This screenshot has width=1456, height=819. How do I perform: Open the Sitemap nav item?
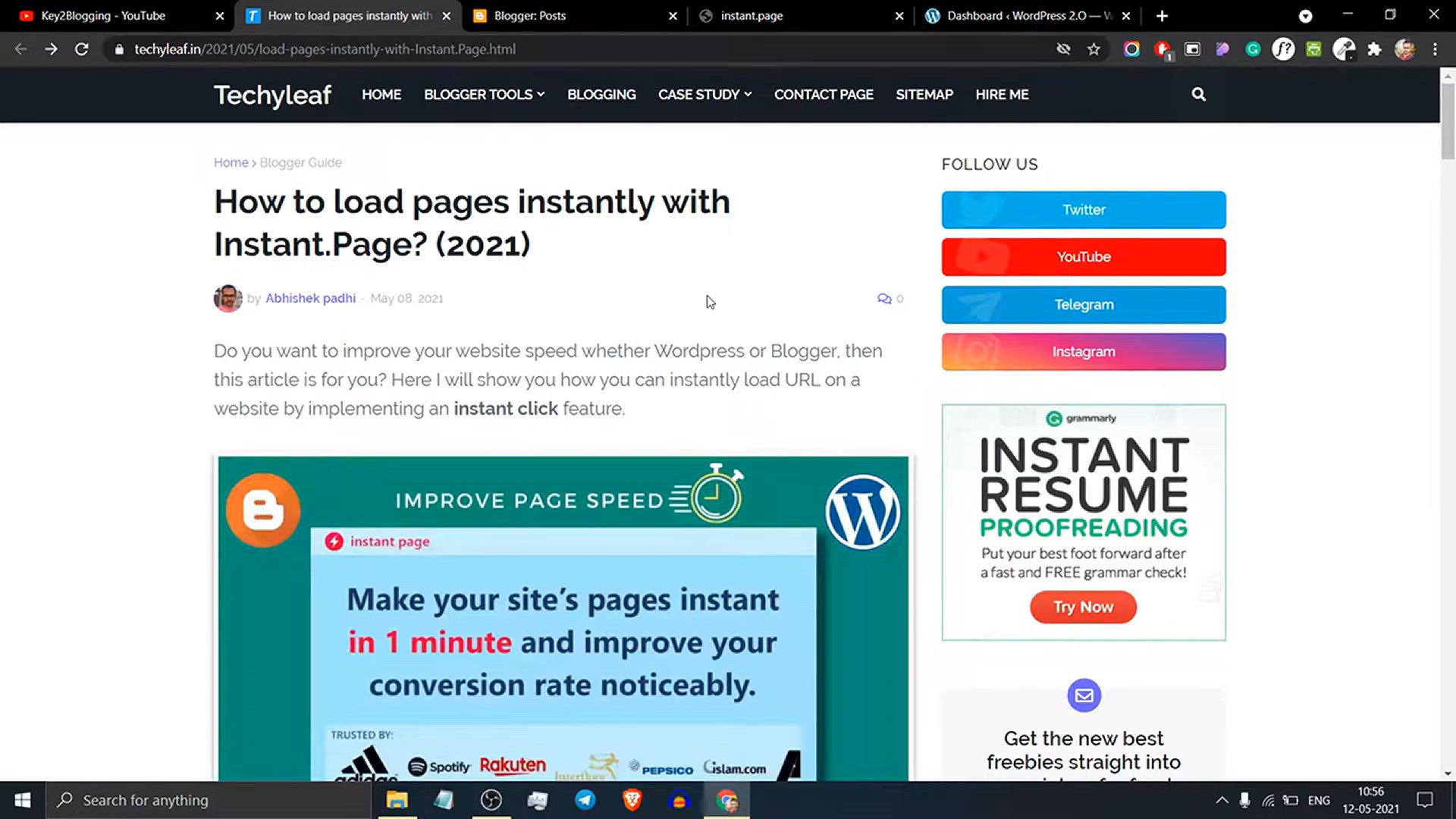[x=924, y=95]
